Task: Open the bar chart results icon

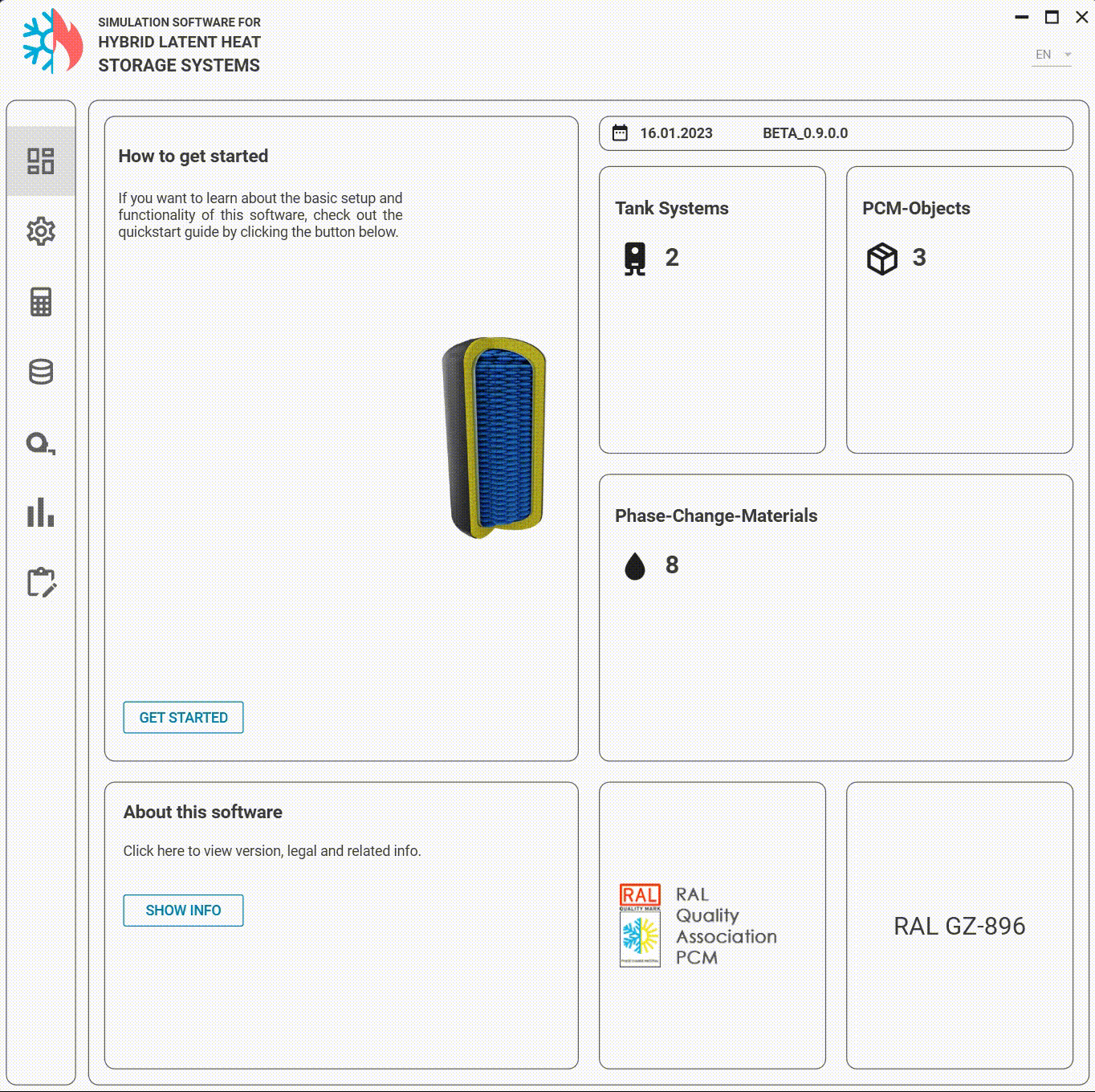Action: pyautogui.click(x=41, y=512)
